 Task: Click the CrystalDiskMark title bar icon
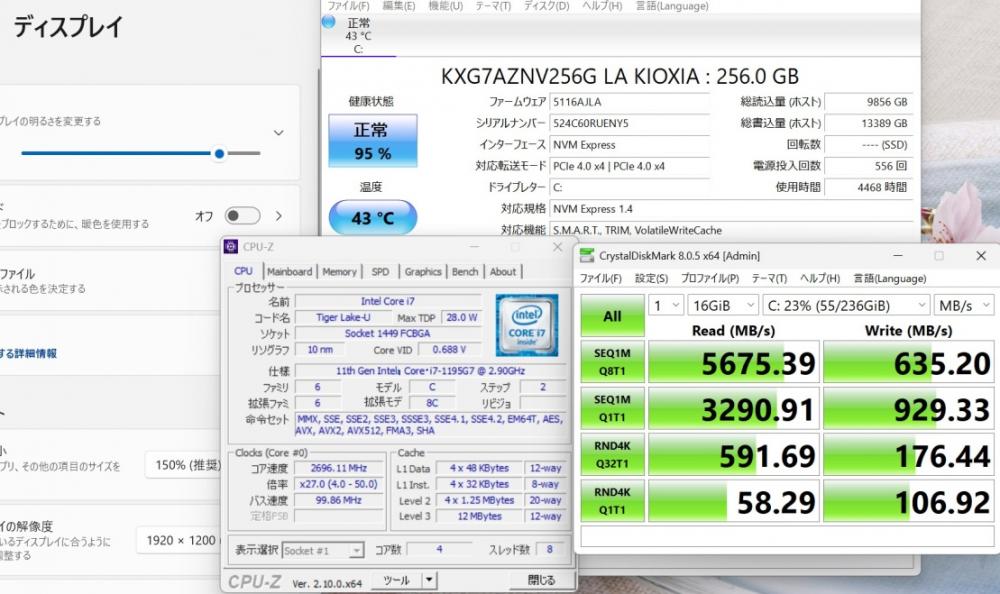[587, 256]
